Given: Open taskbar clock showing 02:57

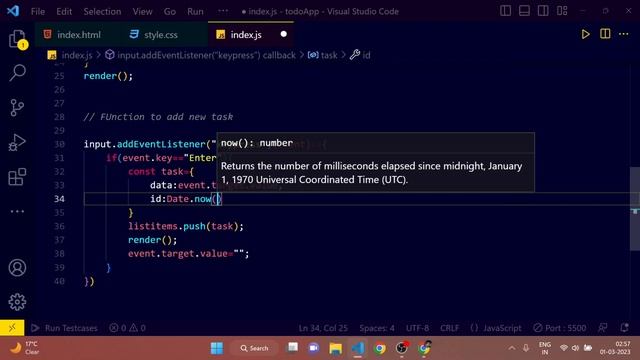Looking at the screenshot, I should click(615, 348).
